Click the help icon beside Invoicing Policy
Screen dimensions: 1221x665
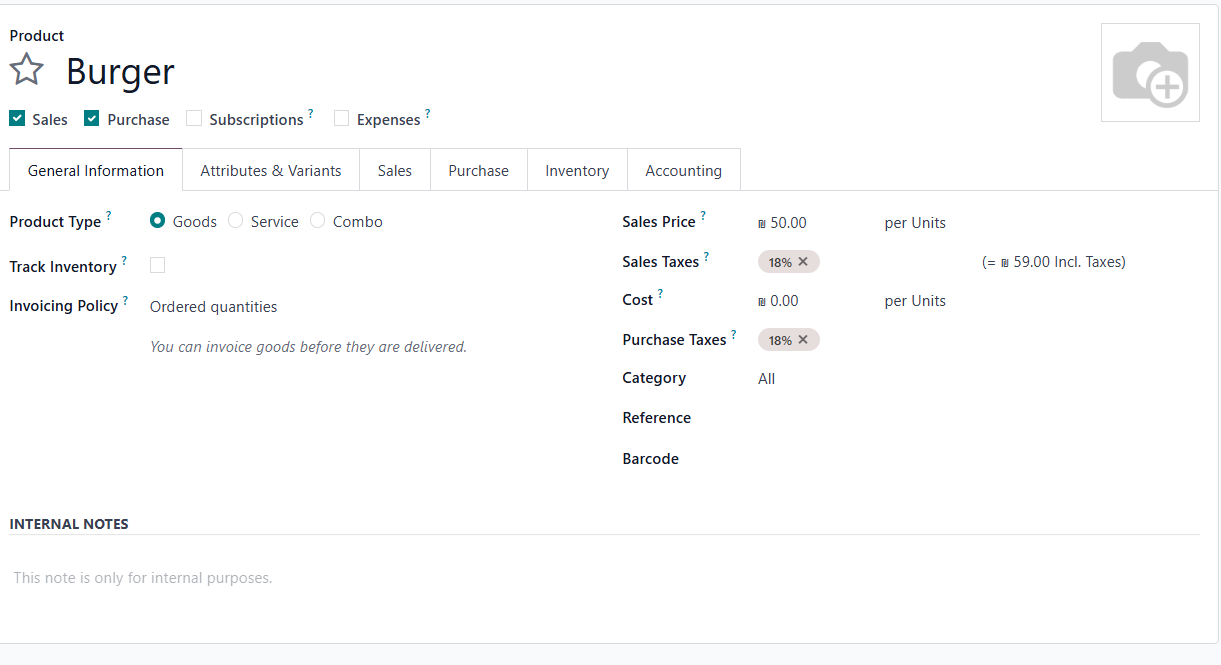click(125, 300)
